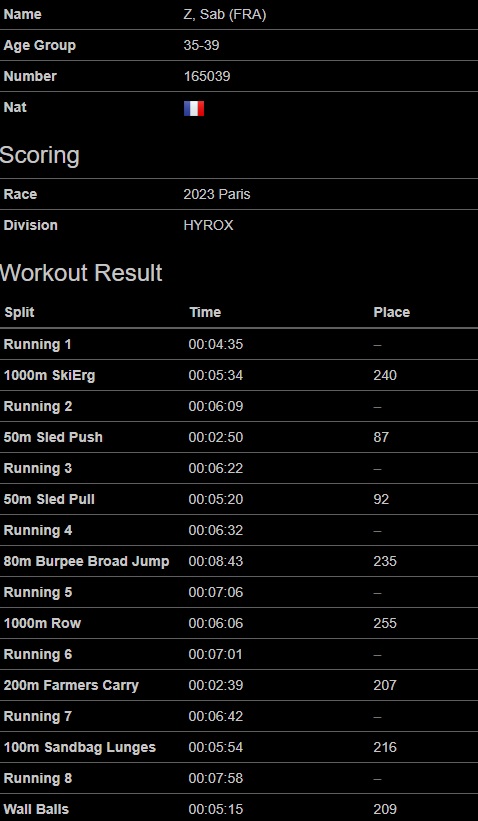This screenshot has width=478, height=821.
Task: Click the Age Group value 35-39
Action: pyautogui.click(x=201, y=46)
